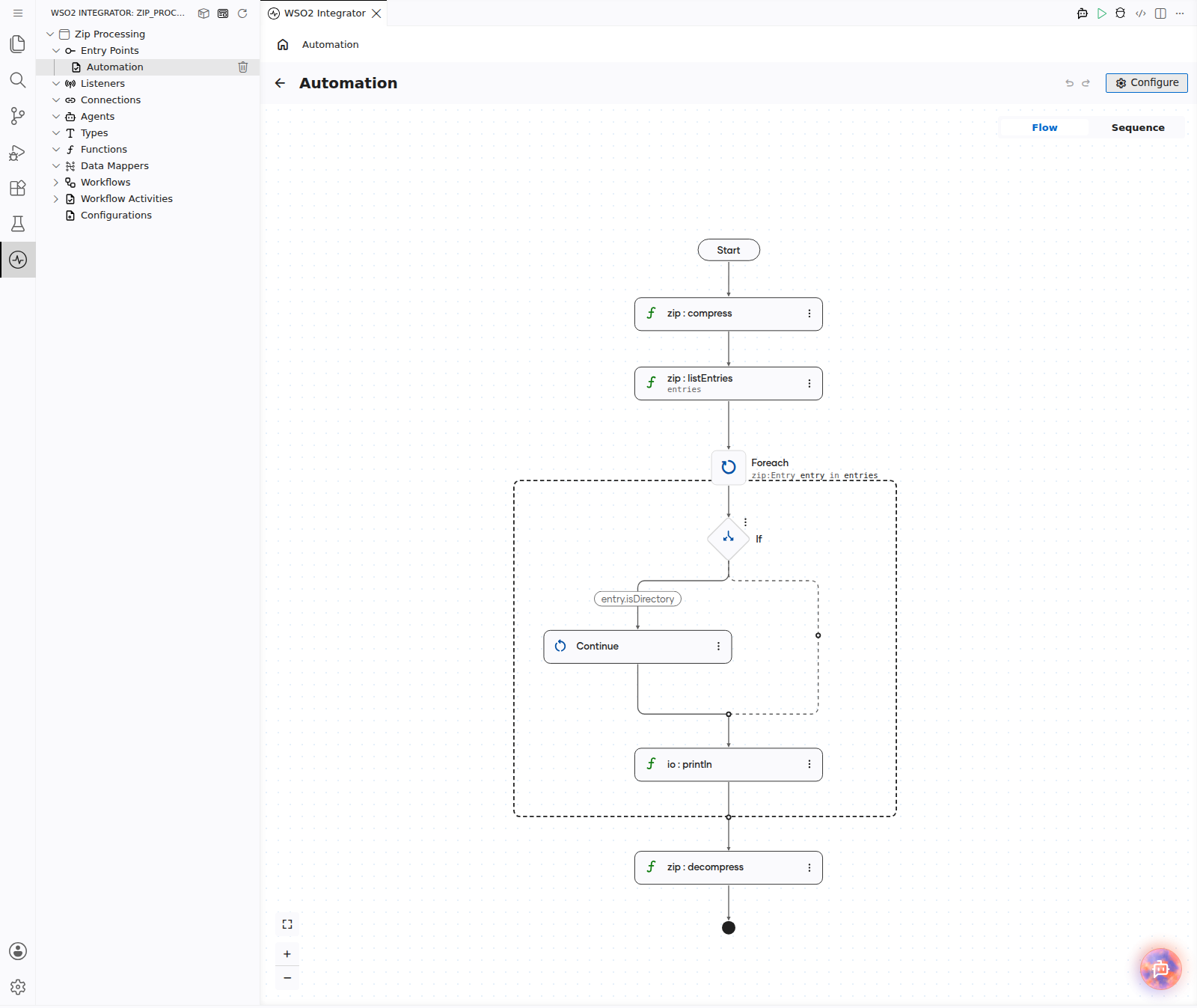Open Source Control in activity bar
The image size is (1197, 1008).
pyautogui.click(x=18, y=116)
